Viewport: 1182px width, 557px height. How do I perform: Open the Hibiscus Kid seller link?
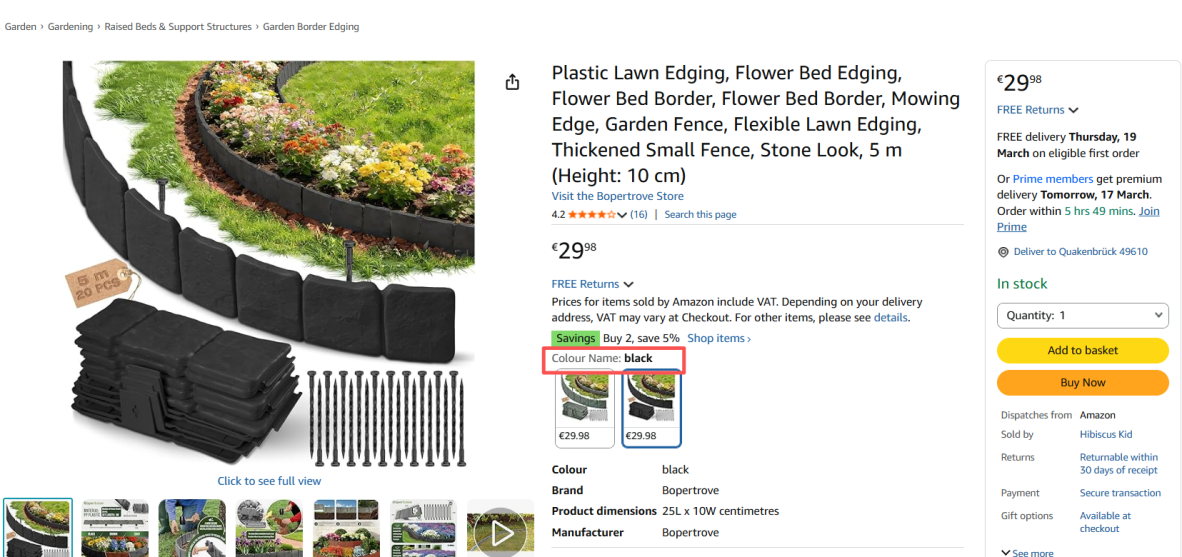tap(1105, 435)
